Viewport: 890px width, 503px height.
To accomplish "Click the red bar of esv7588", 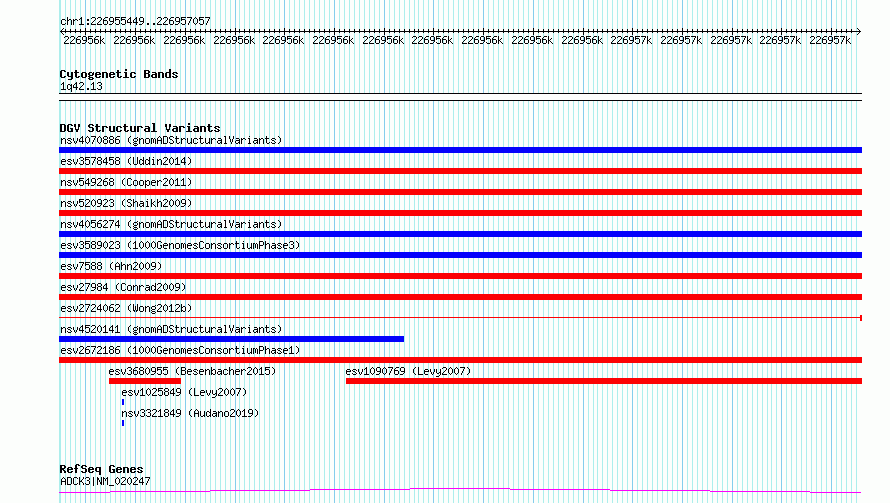I will pos(460,276).
